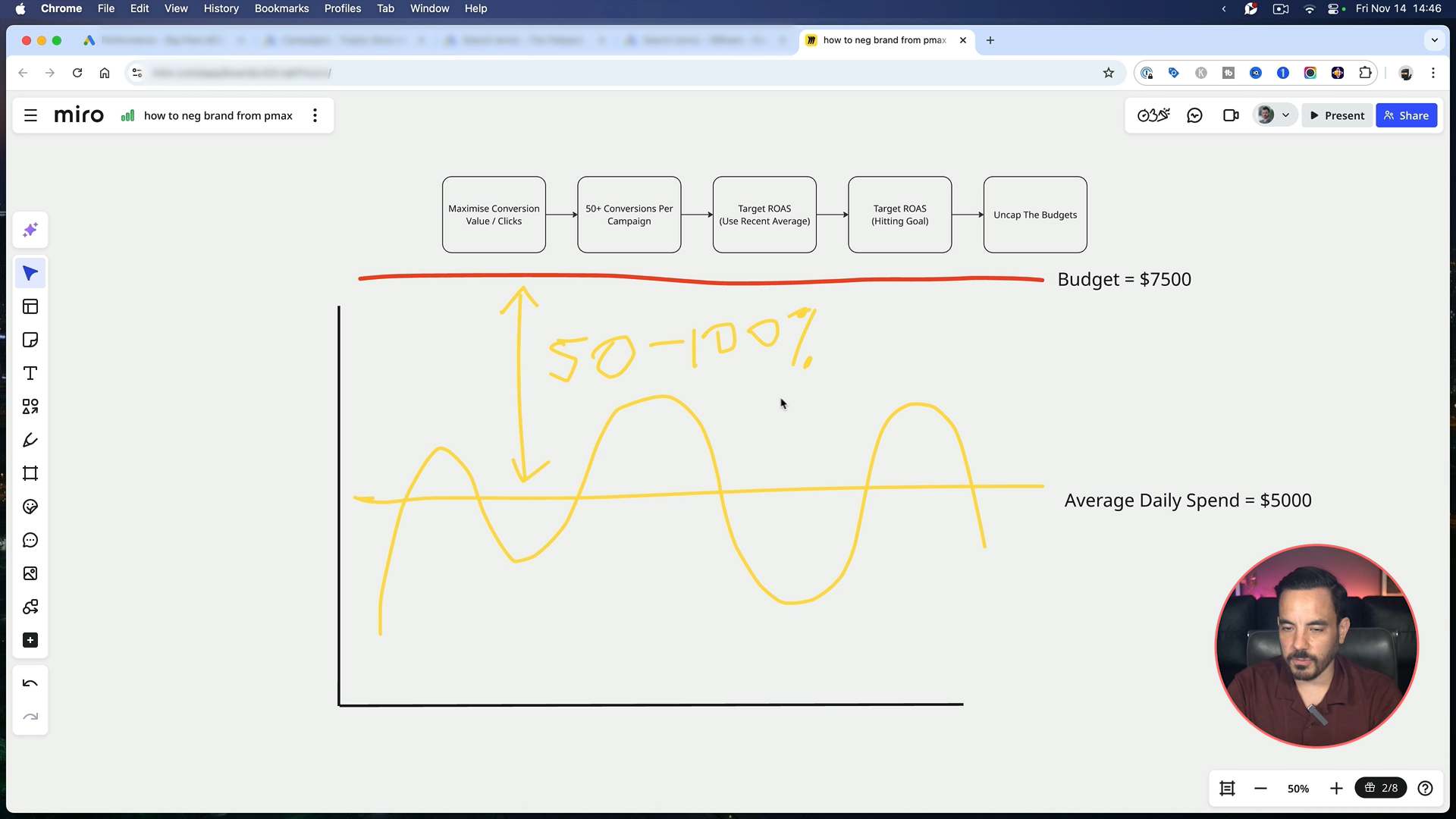The height and width of the screenshot is (819, 1456).
Task: Click the Undo arrow
Action: (x=30, y=683)
